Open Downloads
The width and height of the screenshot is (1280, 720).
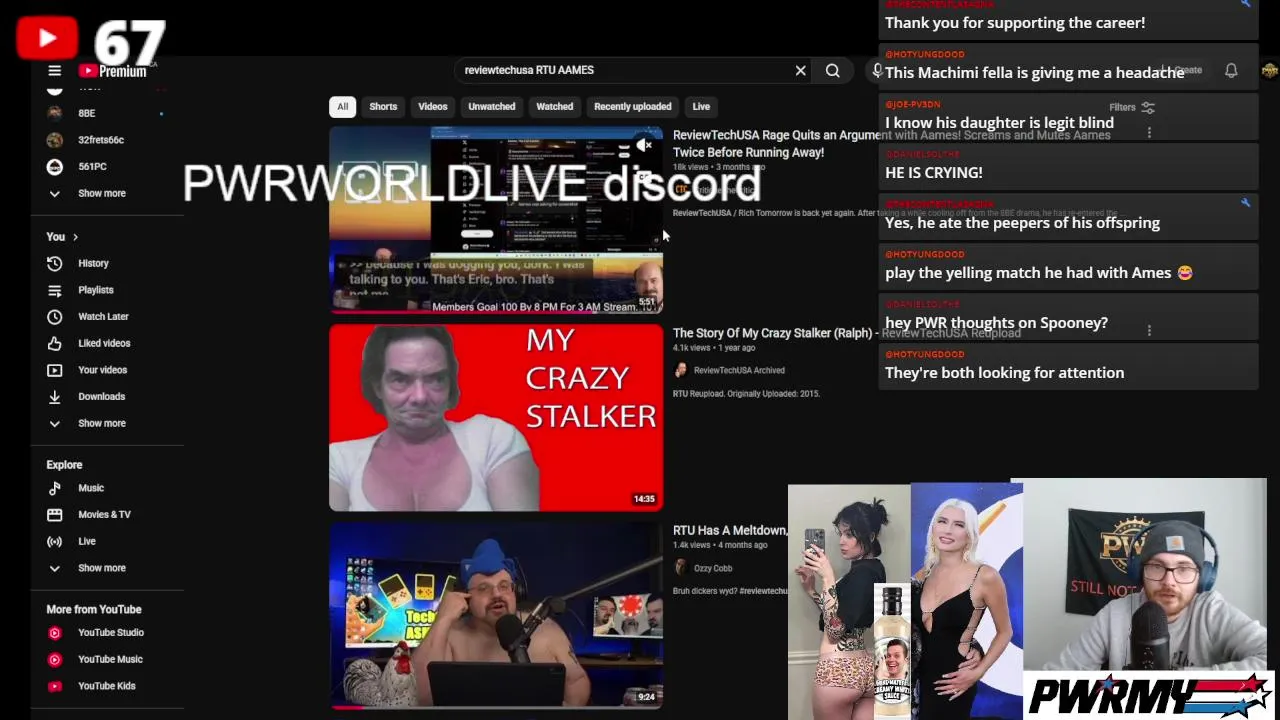[x=88, y=396]
